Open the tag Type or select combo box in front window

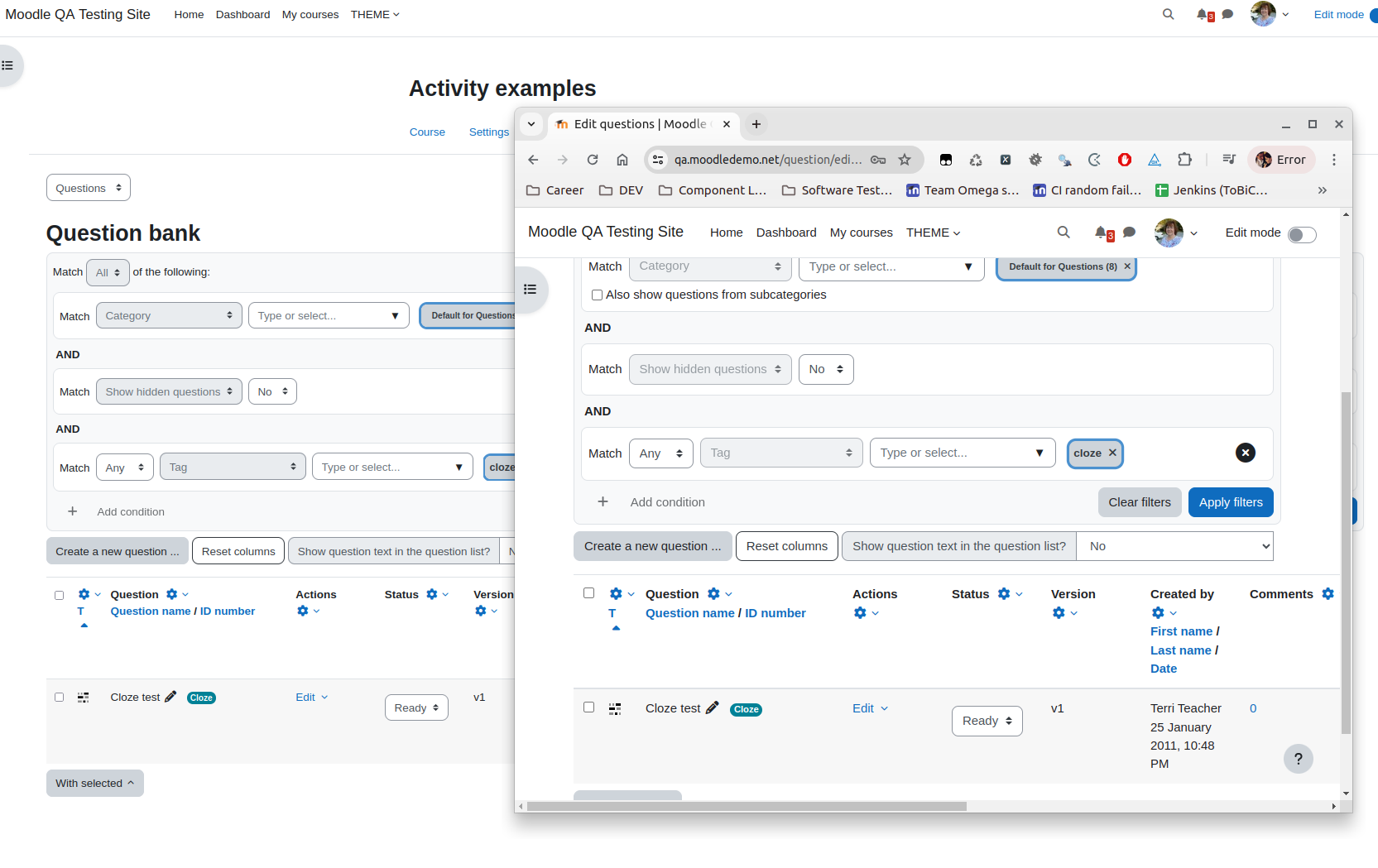(x=963, y=453)
